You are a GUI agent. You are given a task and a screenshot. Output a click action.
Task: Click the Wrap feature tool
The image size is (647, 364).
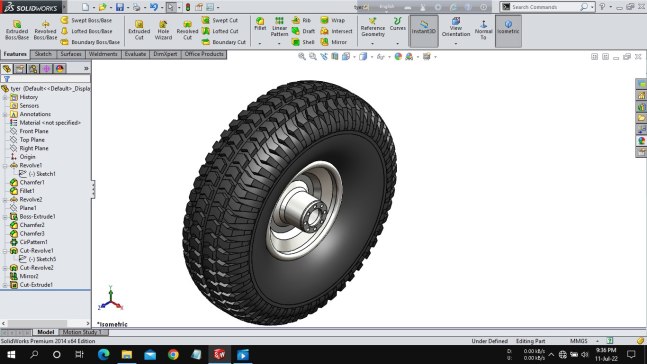333,20
